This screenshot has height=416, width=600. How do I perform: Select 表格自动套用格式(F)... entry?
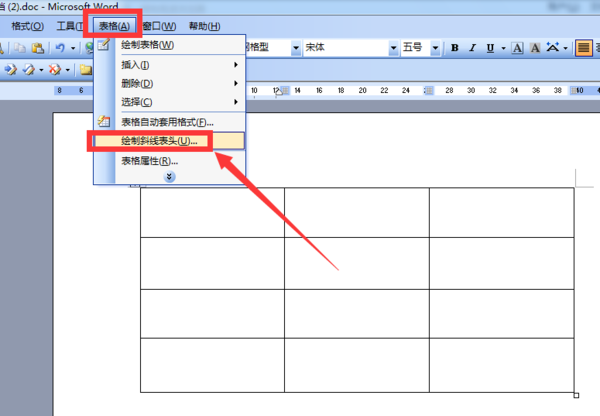170,122
